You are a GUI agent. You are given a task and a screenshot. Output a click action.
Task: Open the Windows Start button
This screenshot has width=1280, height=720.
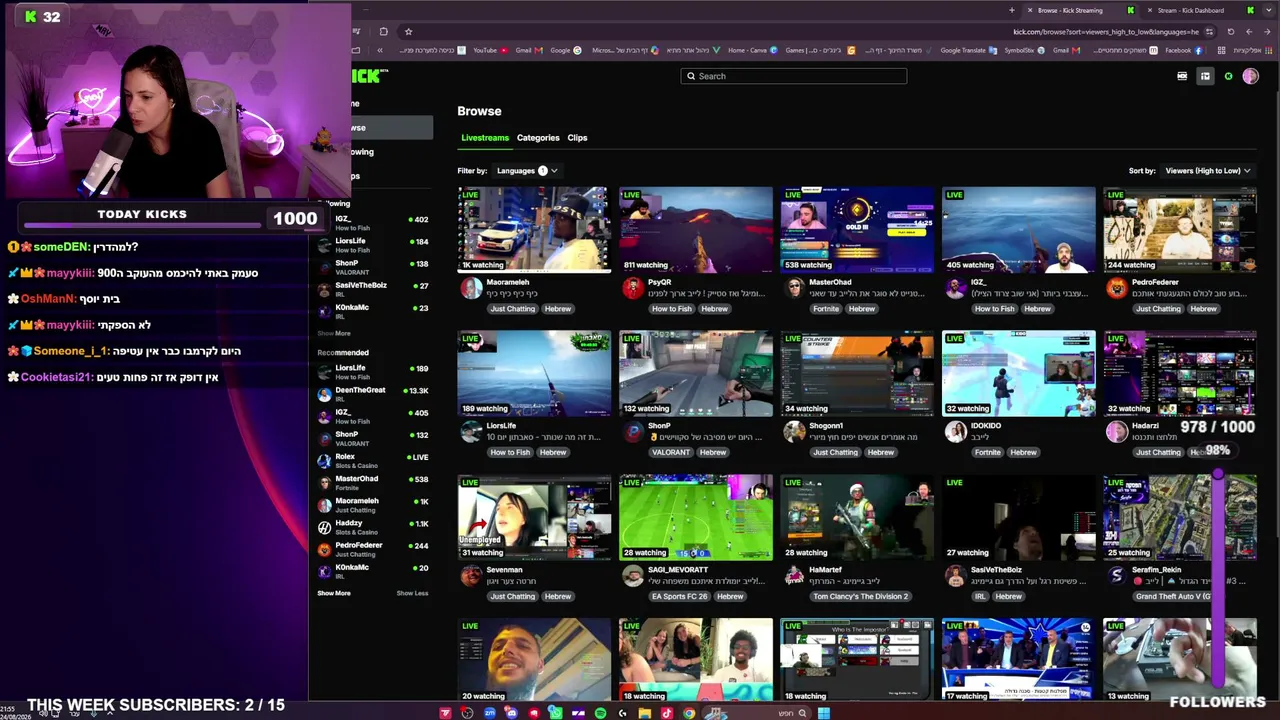tap(823, 713)
